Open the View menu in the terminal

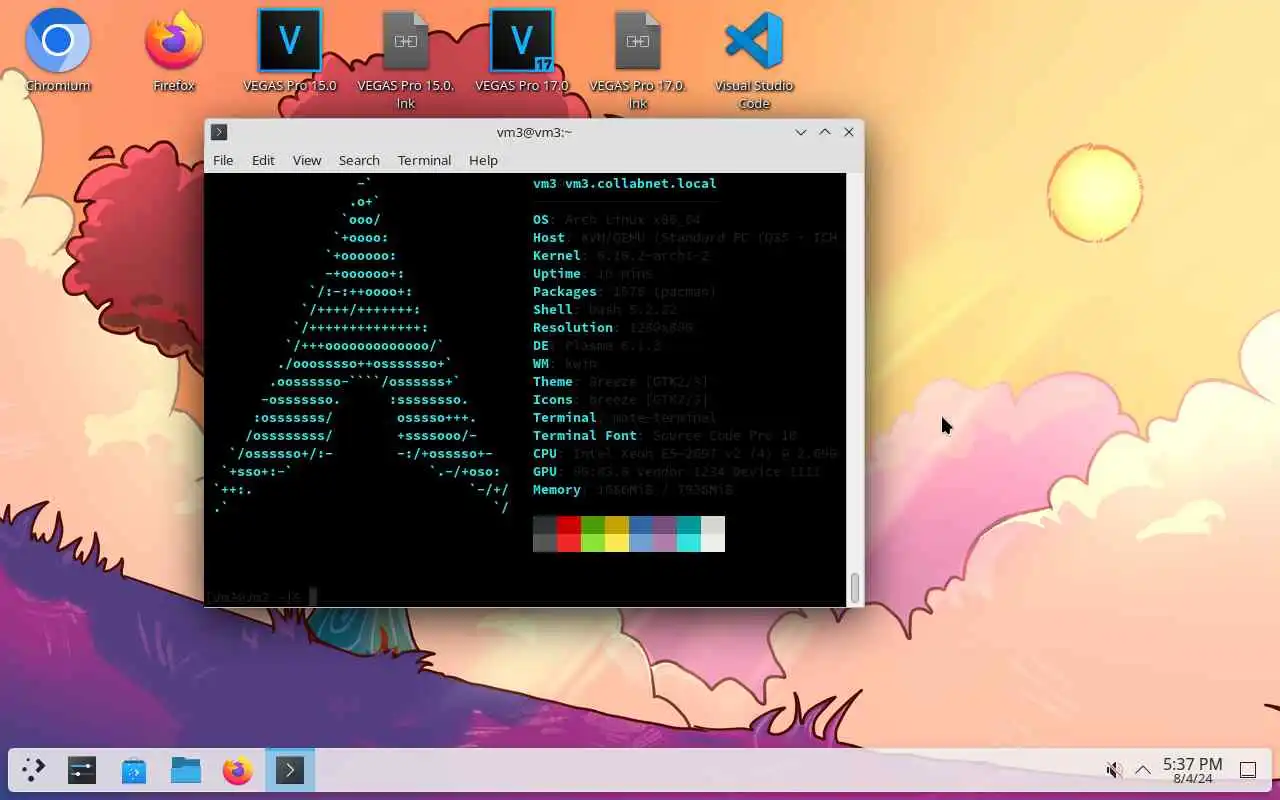(307, 160)
